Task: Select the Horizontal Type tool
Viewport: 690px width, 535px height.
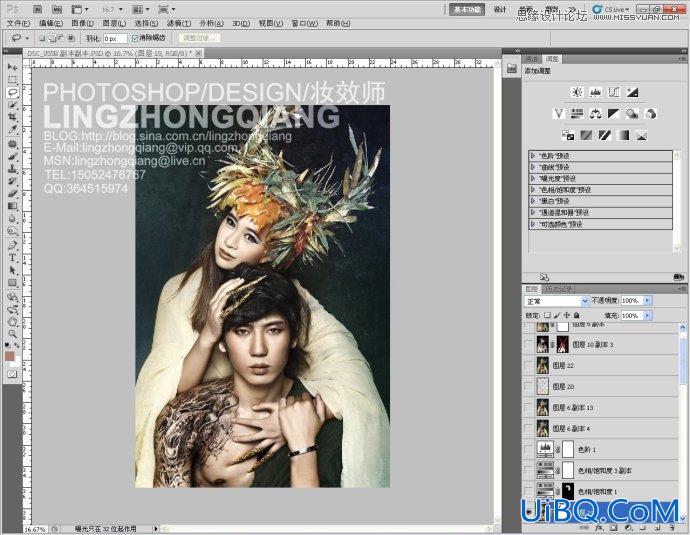Action: coord(12,258)
